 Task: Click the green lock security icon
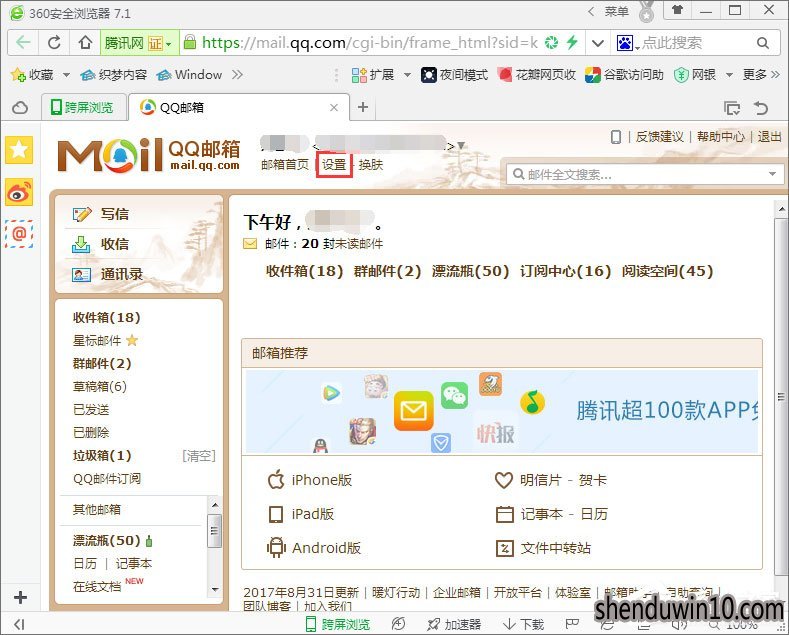[x=190, y=42]
